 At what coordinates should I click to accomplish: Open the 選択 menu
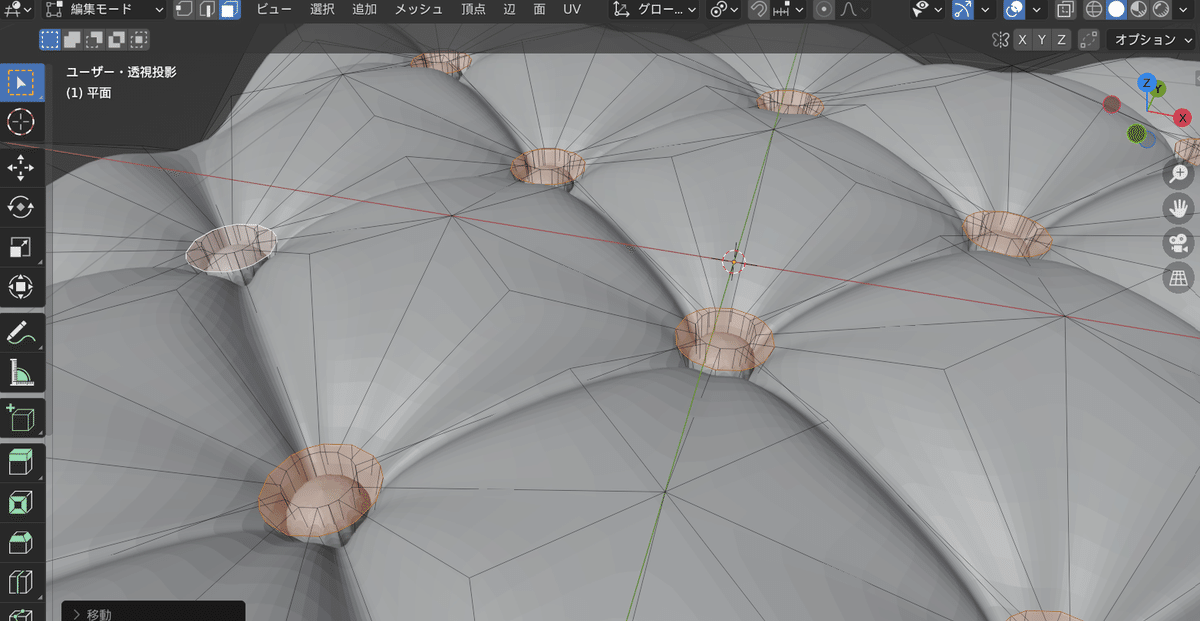pos(323,10)
